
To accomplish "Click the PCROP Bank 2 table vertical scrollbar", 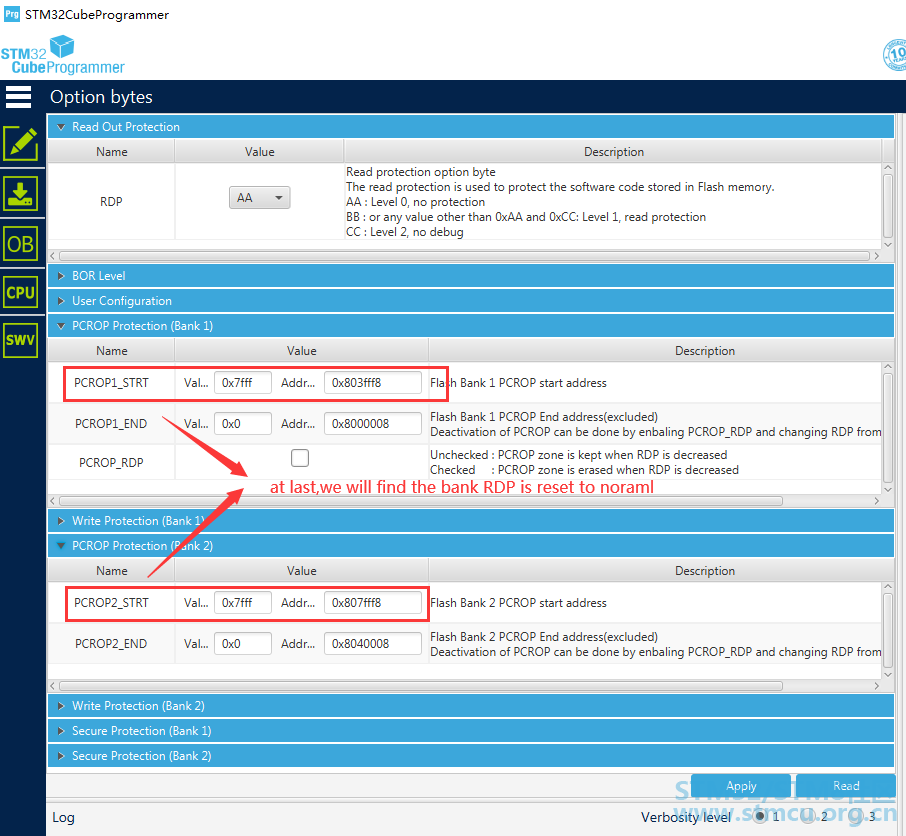I will coord(888,630).
